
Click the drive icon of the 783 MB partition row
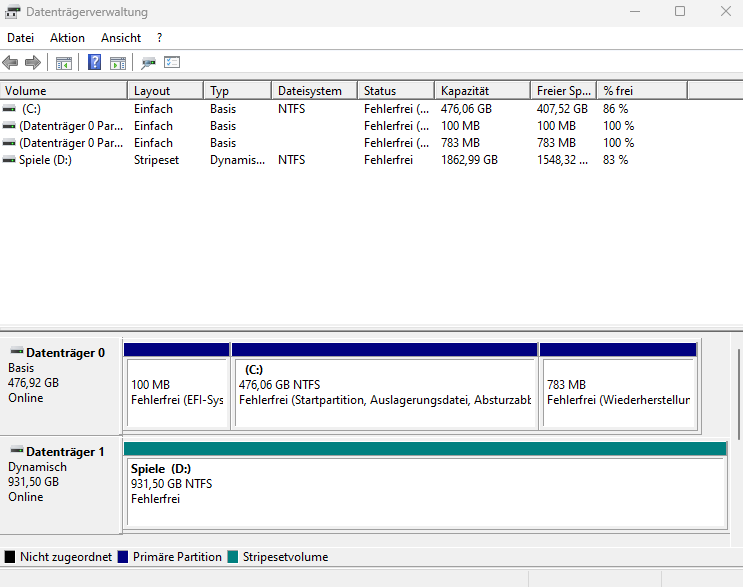click(x=9, y=143)
